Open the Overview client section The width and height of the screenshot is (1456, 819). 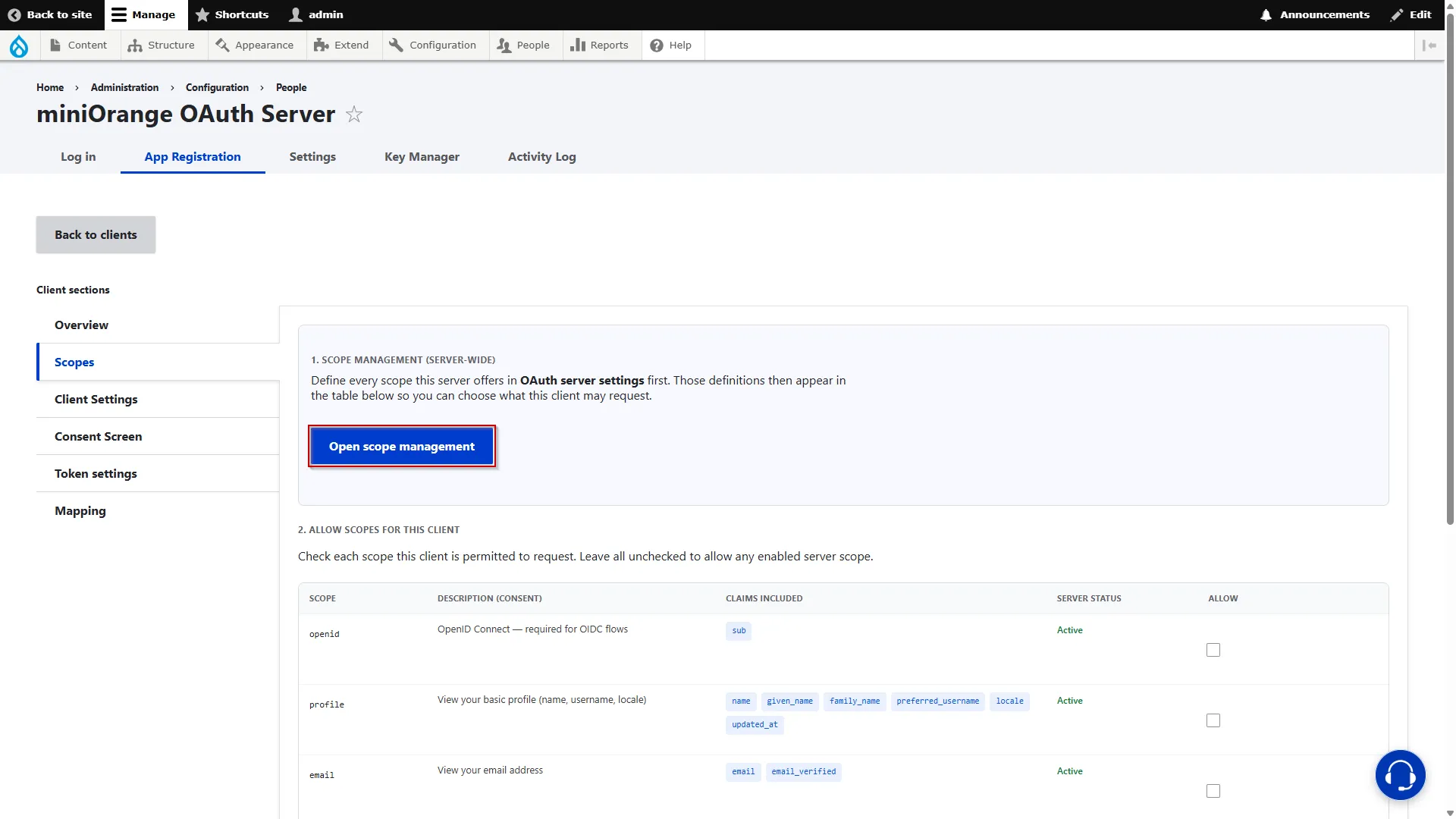click(x=158, y=325)
